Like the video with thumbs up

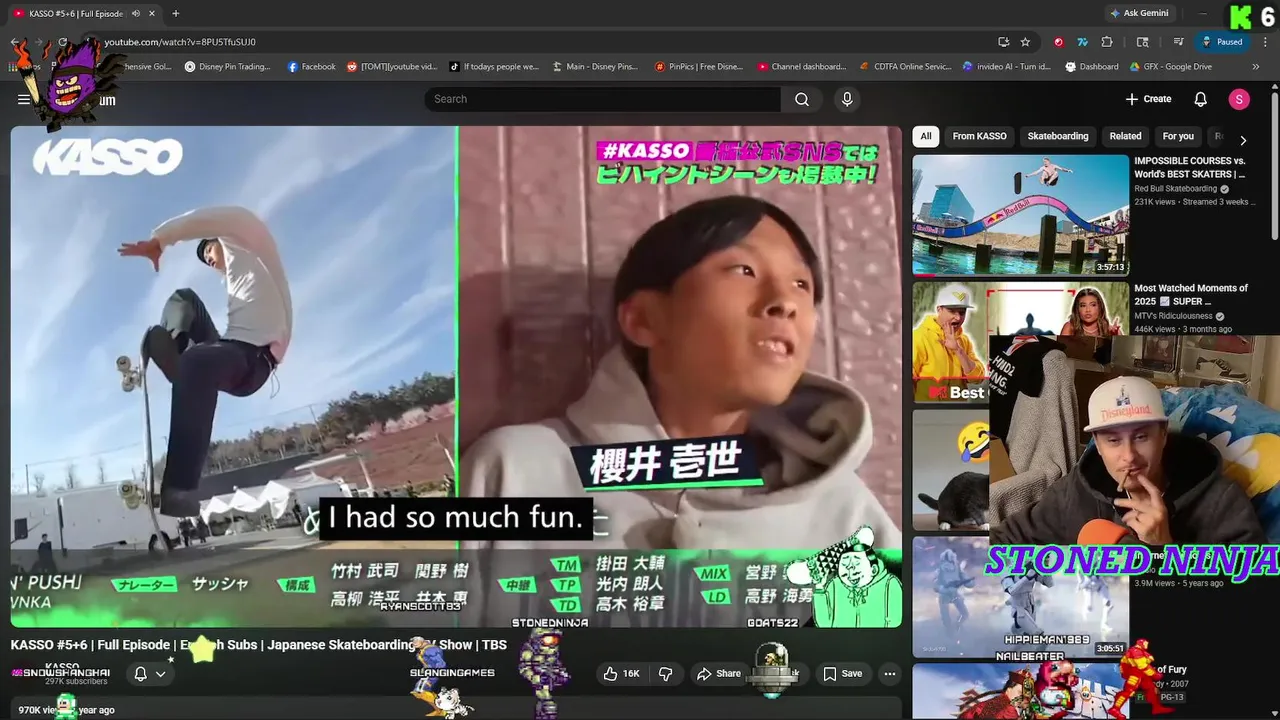point(620,674)
